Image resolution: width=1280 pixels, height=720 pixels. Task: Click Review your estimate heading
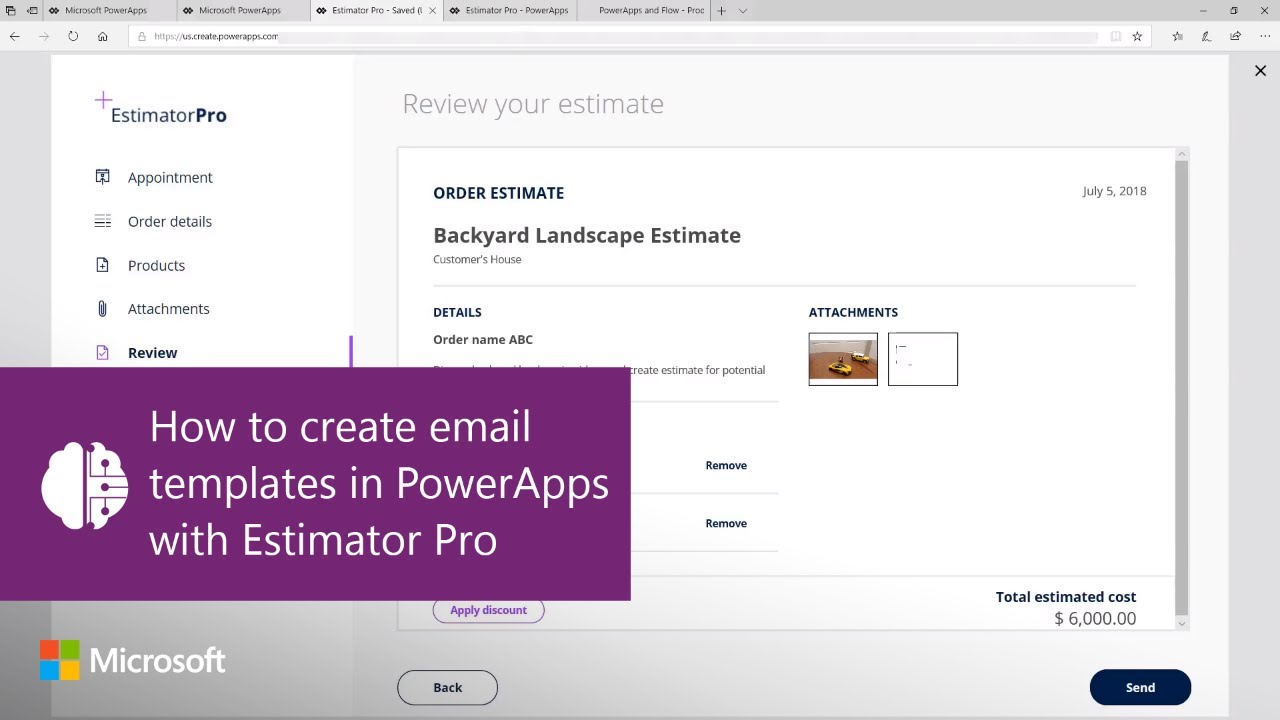pos(533,104)
